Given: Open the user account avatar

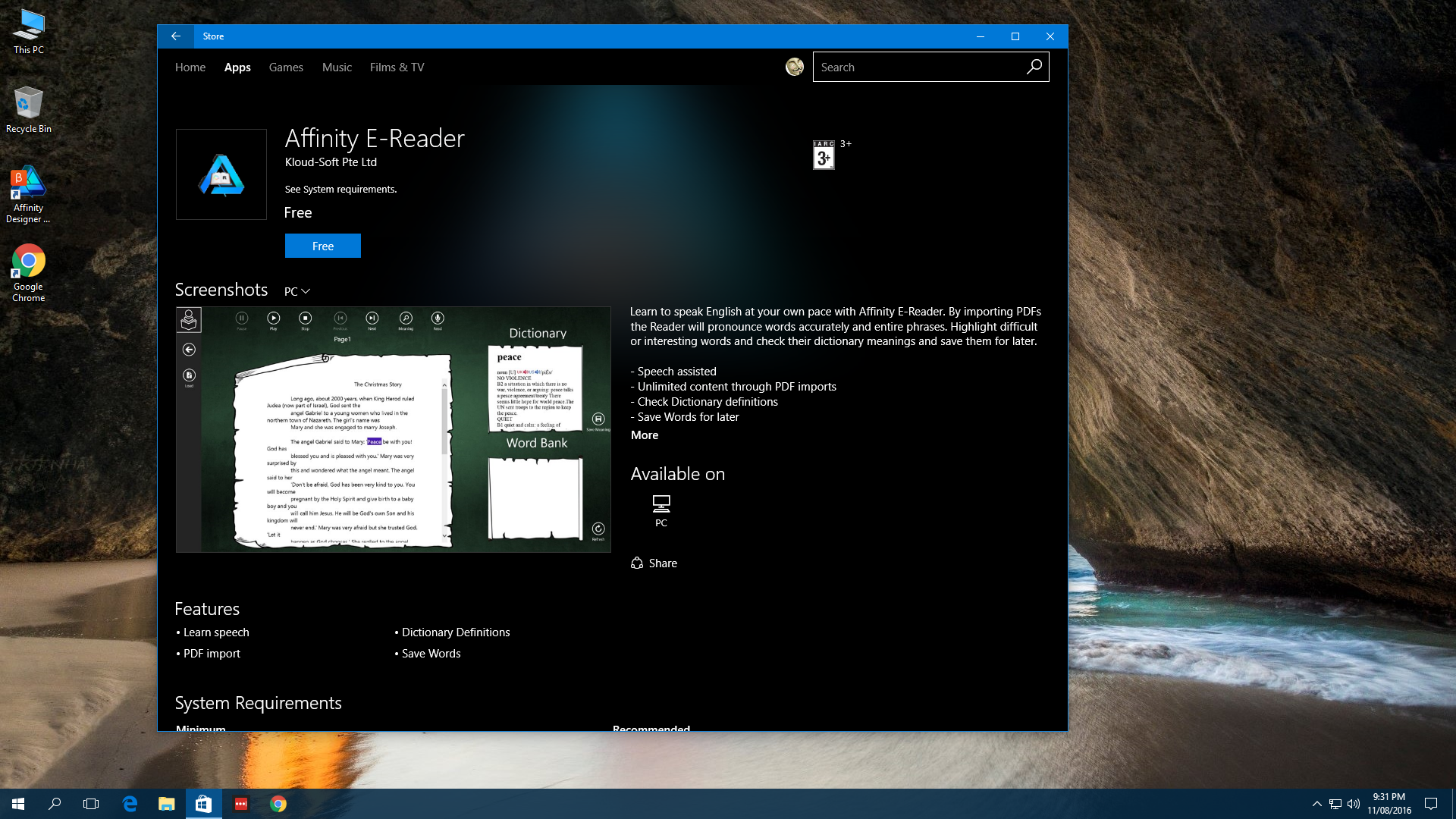Looking at the screenshot, I should [794, 67].
